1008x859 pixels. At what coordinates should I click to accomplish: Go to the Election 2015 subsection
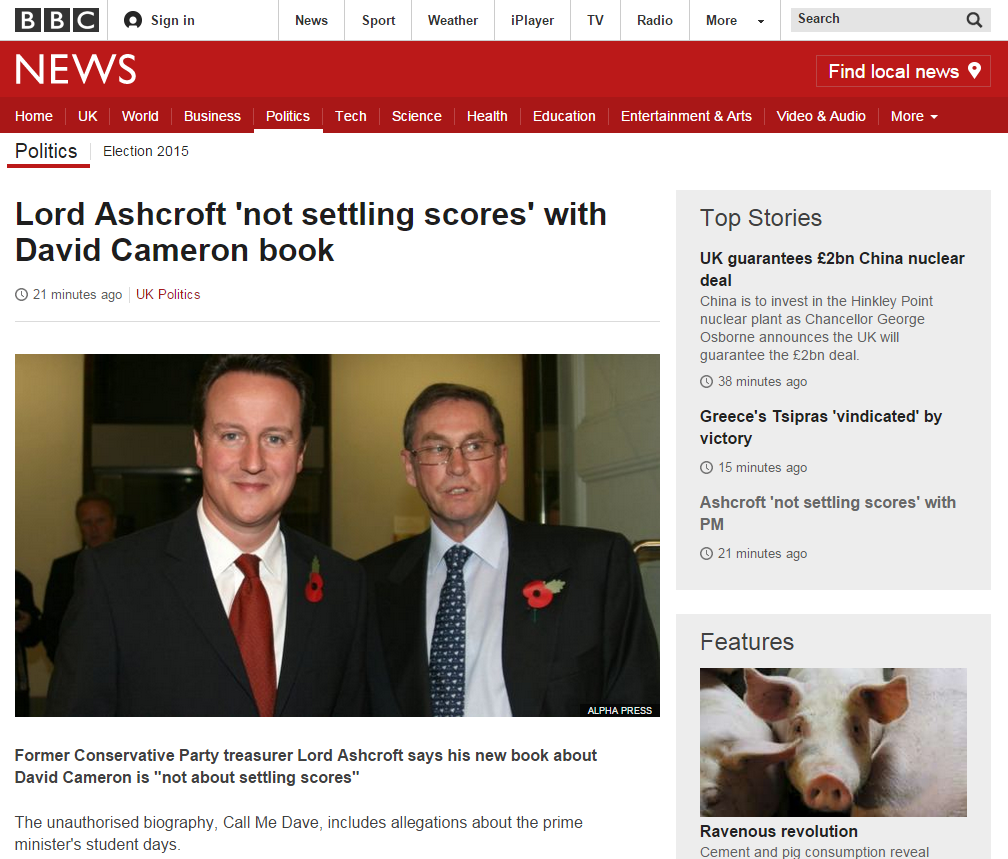coord(146,151)
